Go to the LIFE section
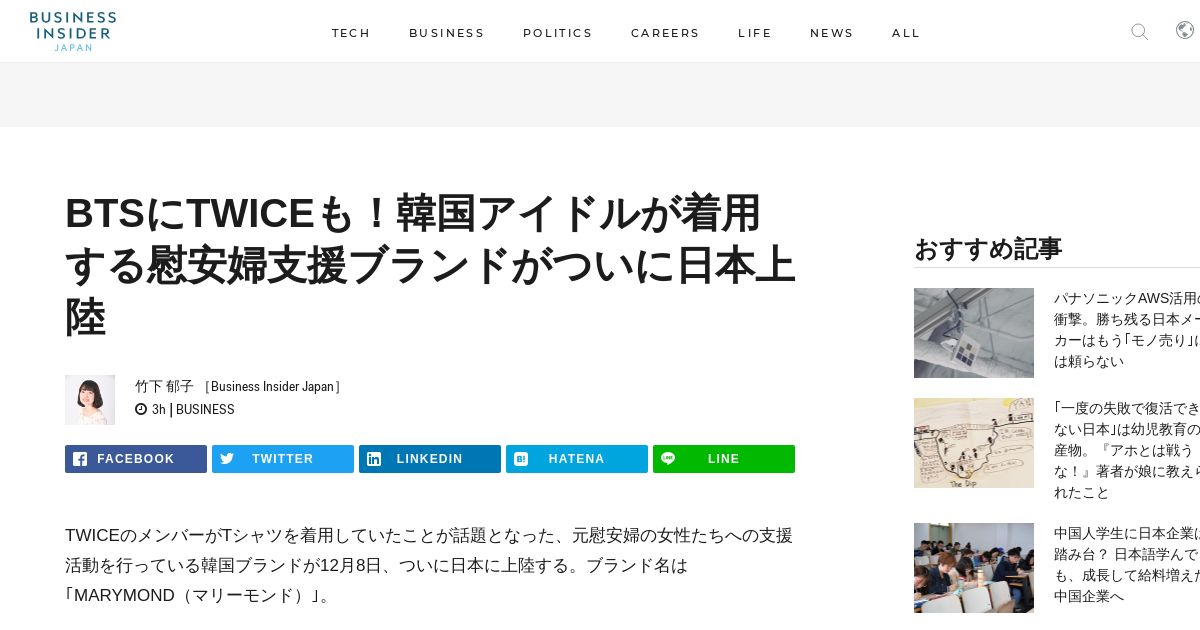 tap(755, 33)
